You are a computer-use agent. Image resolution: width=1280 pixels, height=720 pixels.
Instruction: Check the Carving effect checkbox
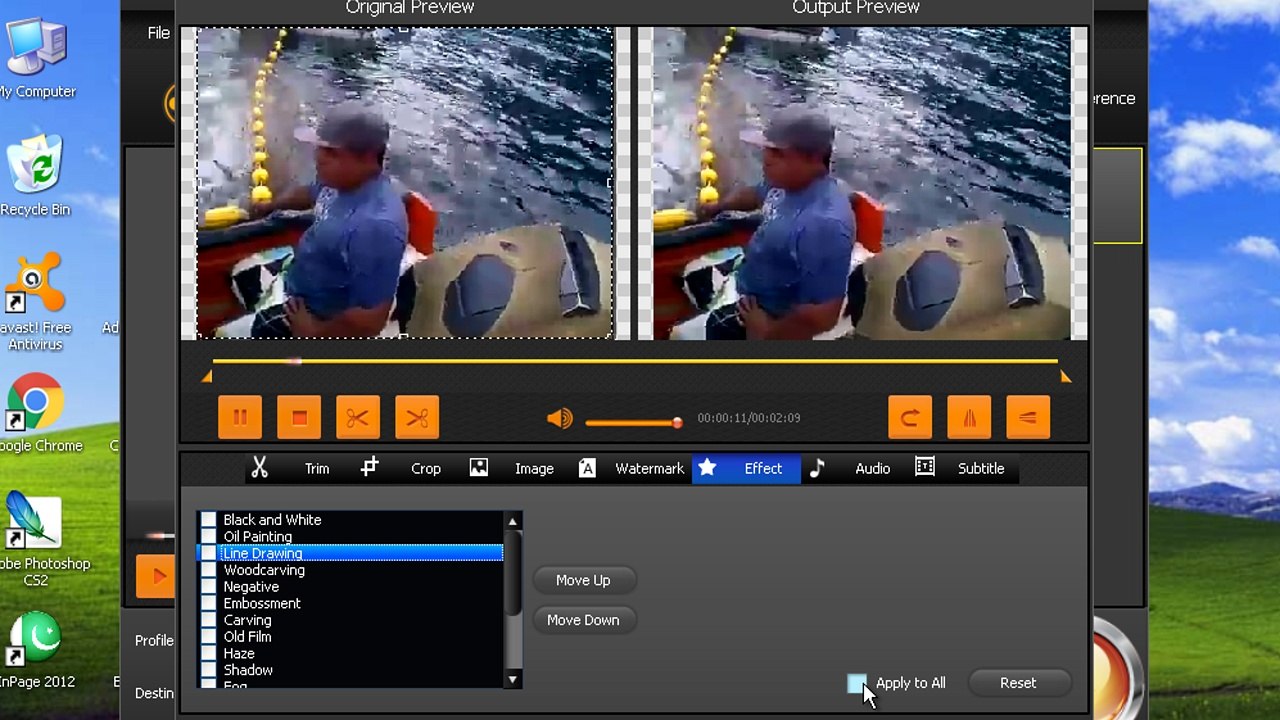(x=208, y=620)
